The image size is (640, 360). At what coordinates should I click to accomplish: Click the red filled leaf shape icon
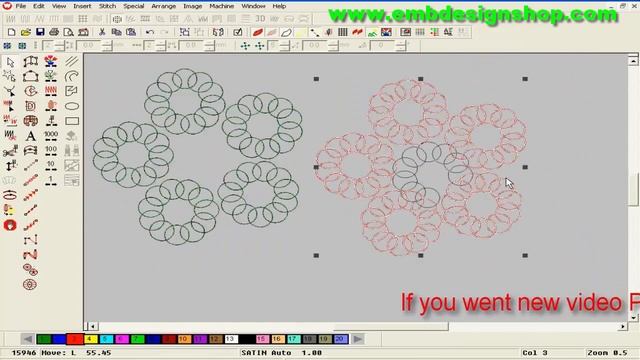click(x=258, y=32)
